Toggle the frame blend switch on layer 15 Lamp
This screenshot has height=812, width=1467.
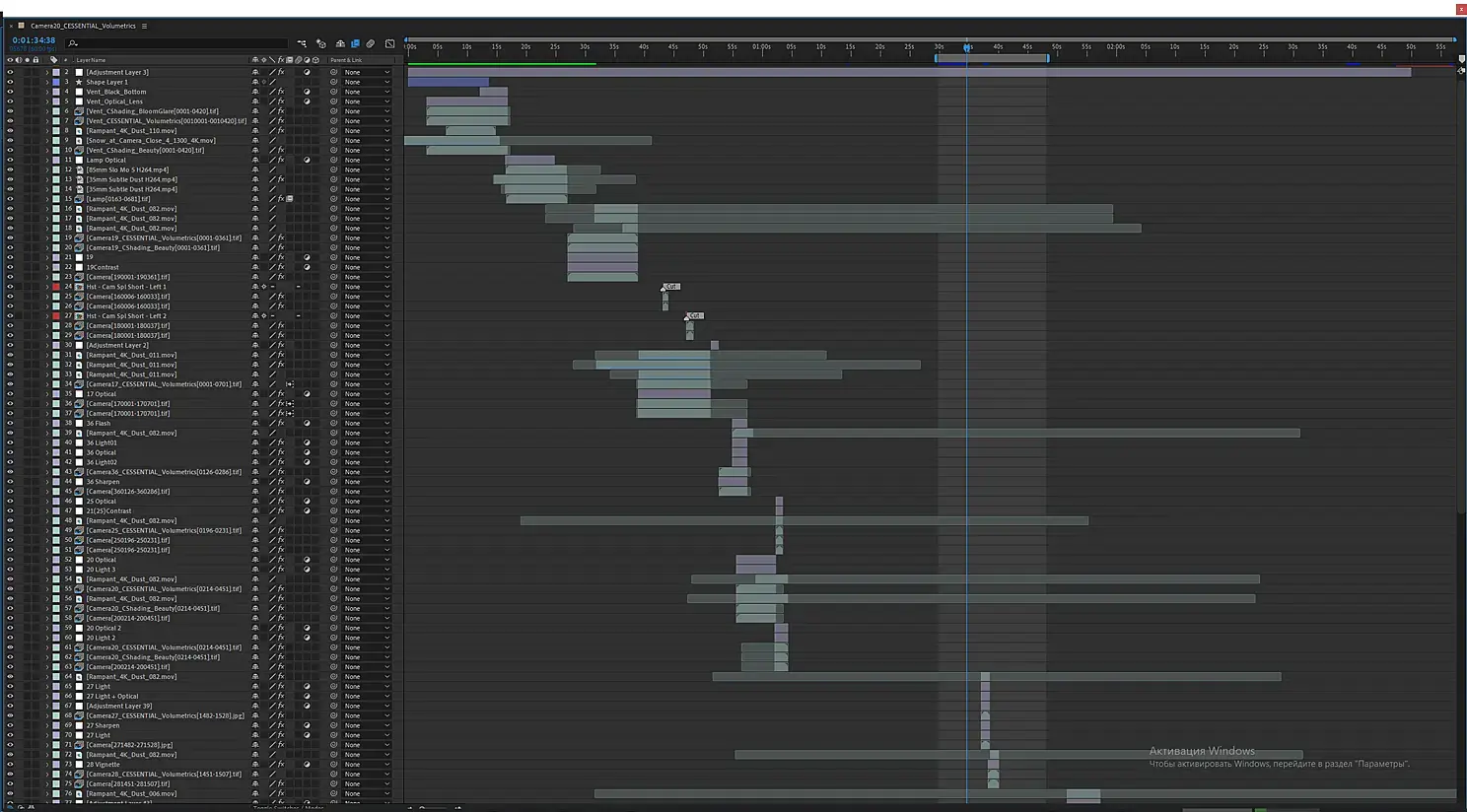point(290,199)
